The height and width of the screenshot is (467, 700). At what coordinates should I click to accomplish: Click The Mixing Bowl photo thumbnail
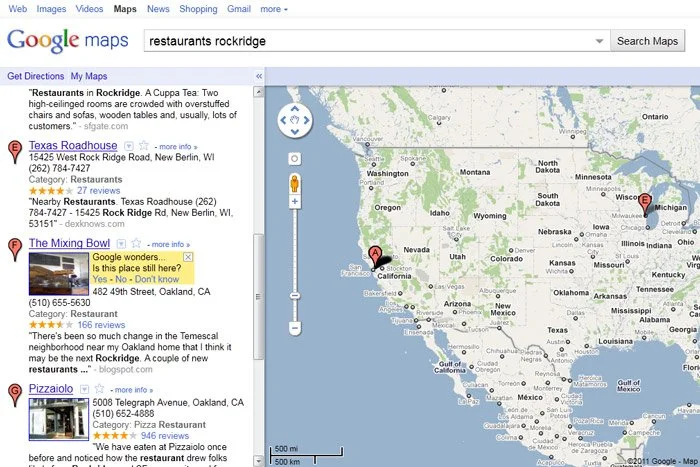59,274
